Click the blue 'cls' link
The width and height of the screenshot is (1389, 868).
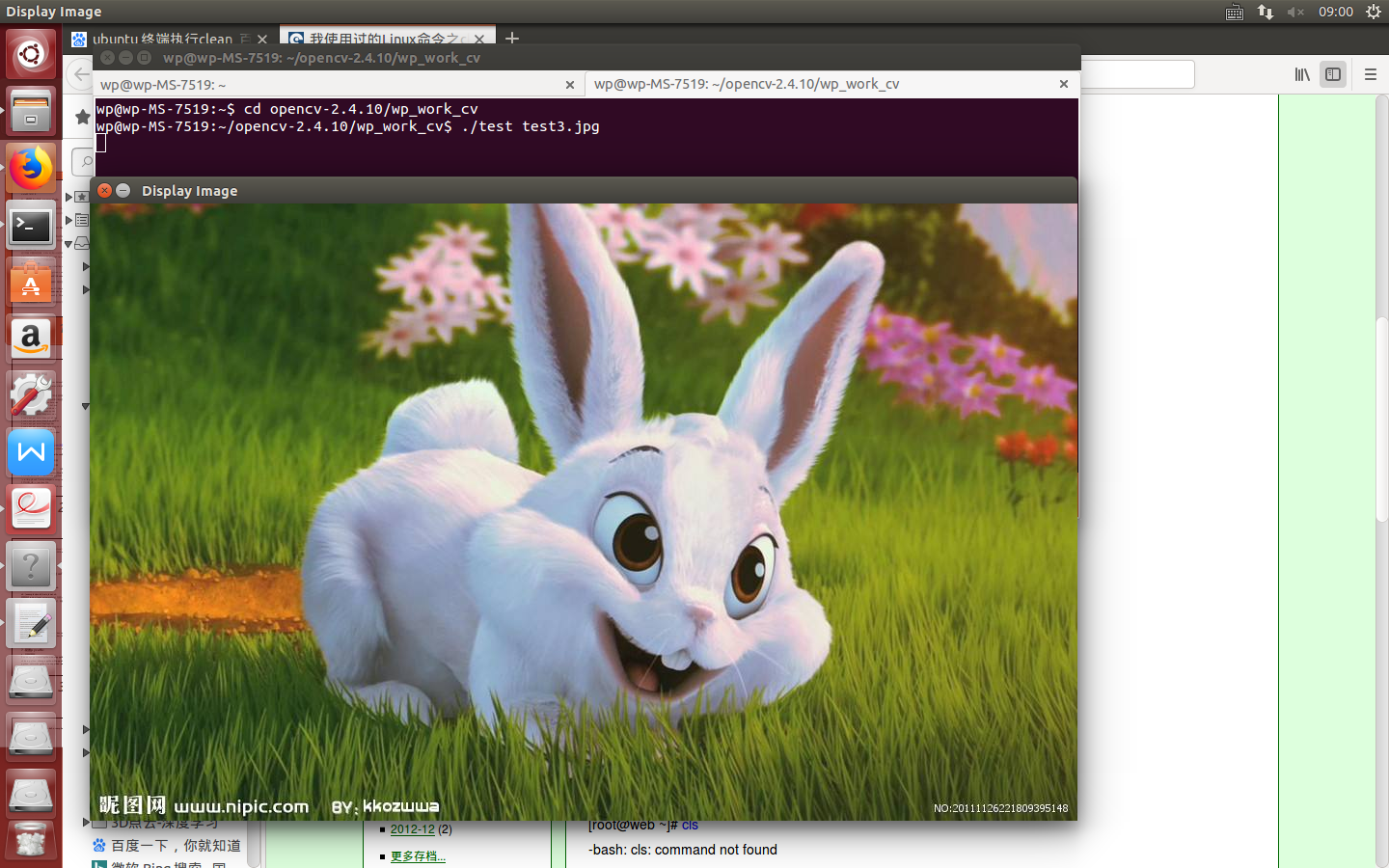pyautogui.click(x=690, y=826)
